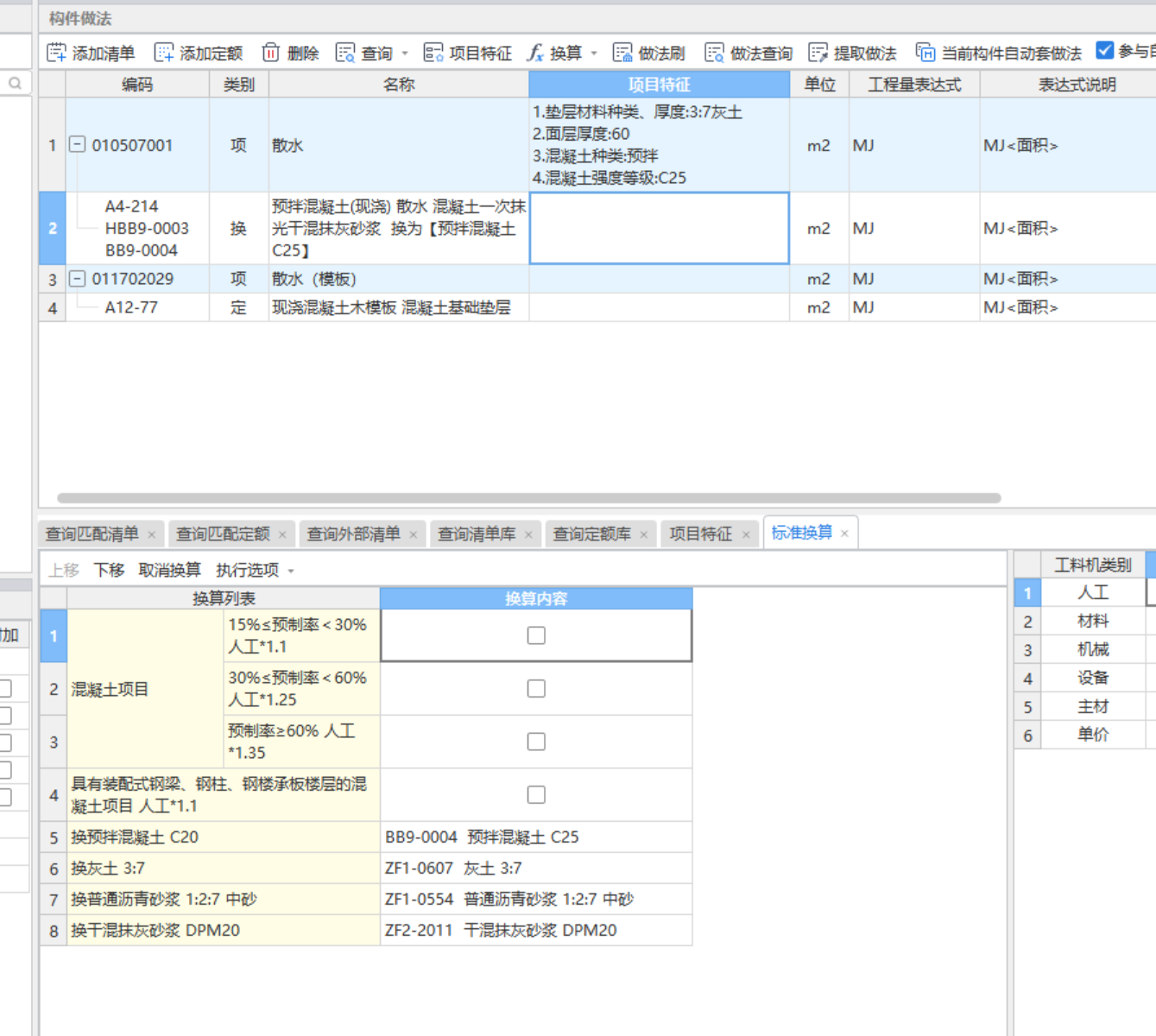Click the 编码 column header

coord(137,84)
